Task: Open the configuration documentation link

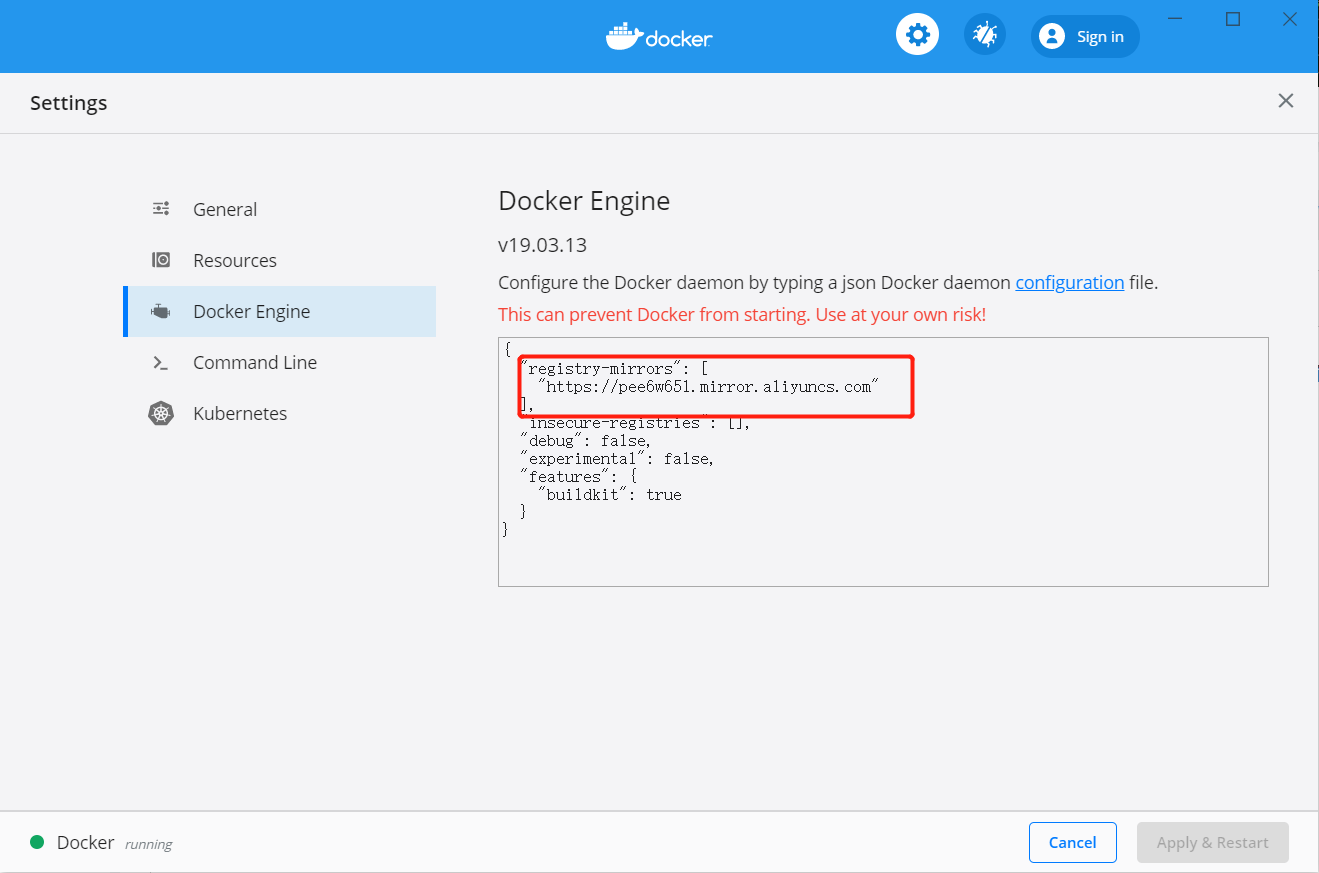Action: pyautogui.click(x=1070, y=283)
